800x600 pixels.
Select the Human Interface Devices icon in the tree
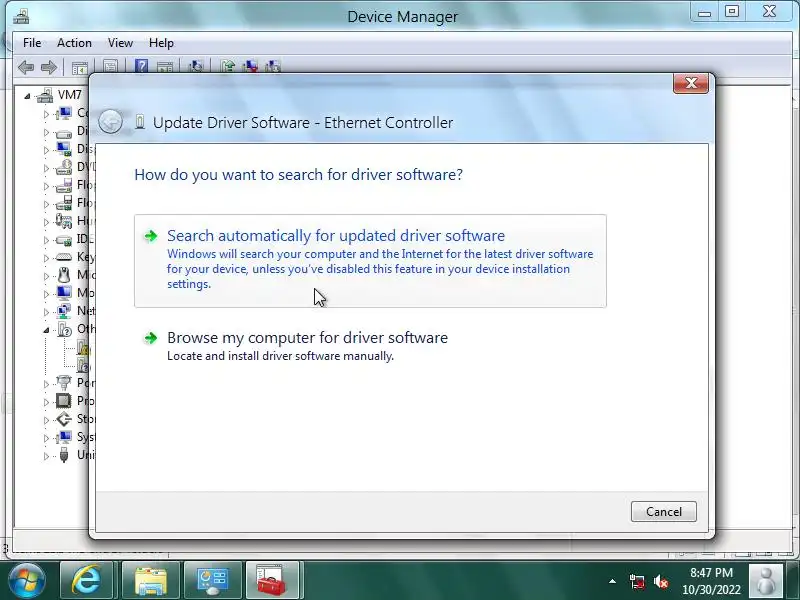[x=64, y=221]
